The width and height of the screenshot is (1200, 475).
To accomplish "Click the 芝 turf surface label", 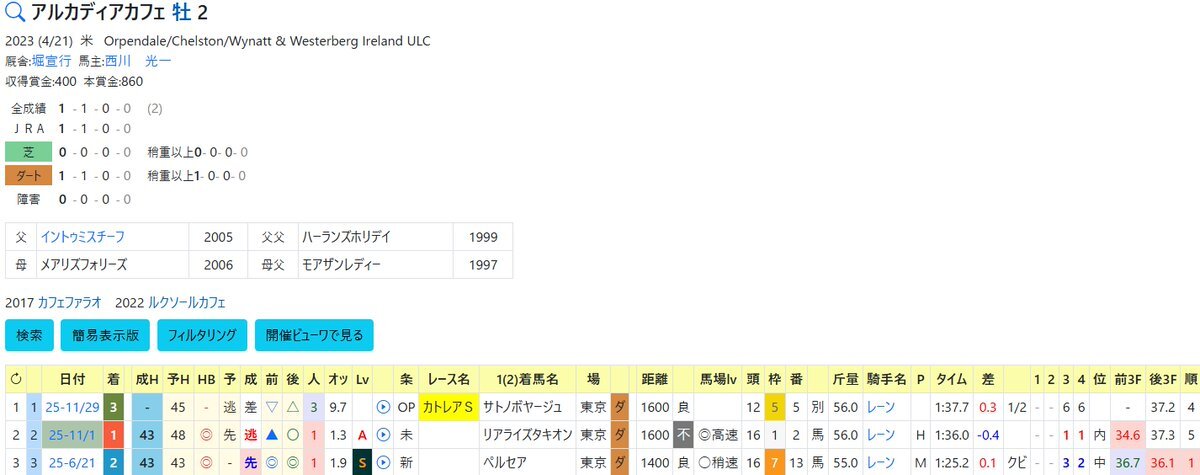I will click(x=28, y=152).
